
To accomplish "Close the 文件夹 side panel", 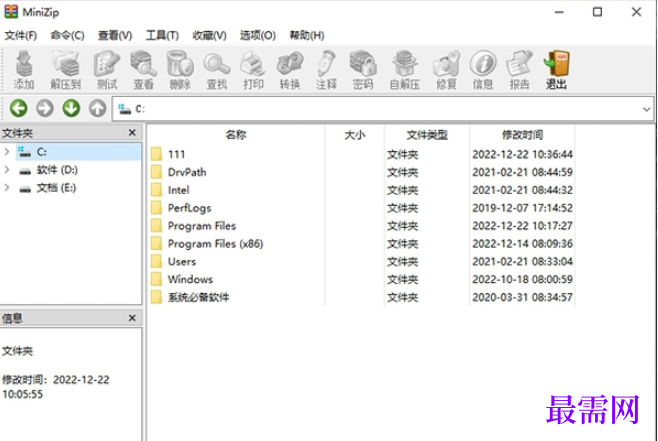I will (x=132, y=133).
